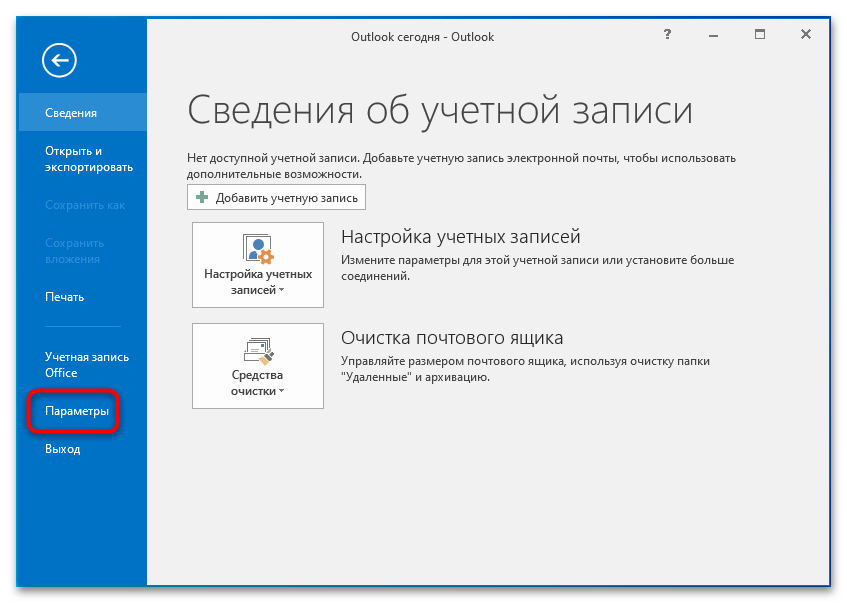Viewport: 847px width, 603px height.
Task: Click the account settings person-gear icon
Action: 258,249
